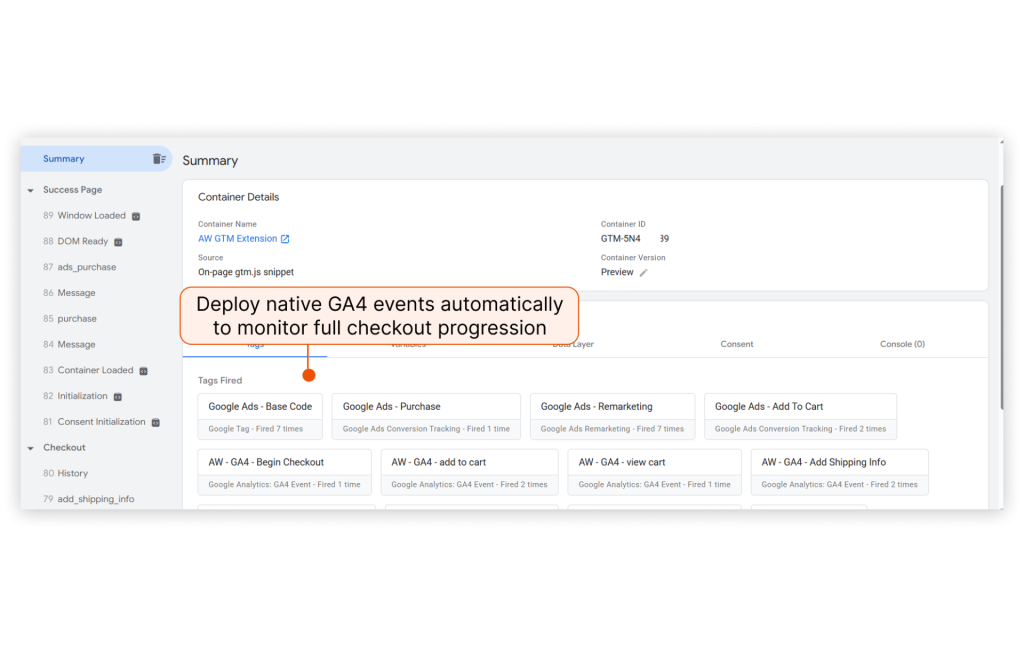Click the Container Details heading
The width and height of the screenshot is (1024, 650).
(x=238, y=197)
